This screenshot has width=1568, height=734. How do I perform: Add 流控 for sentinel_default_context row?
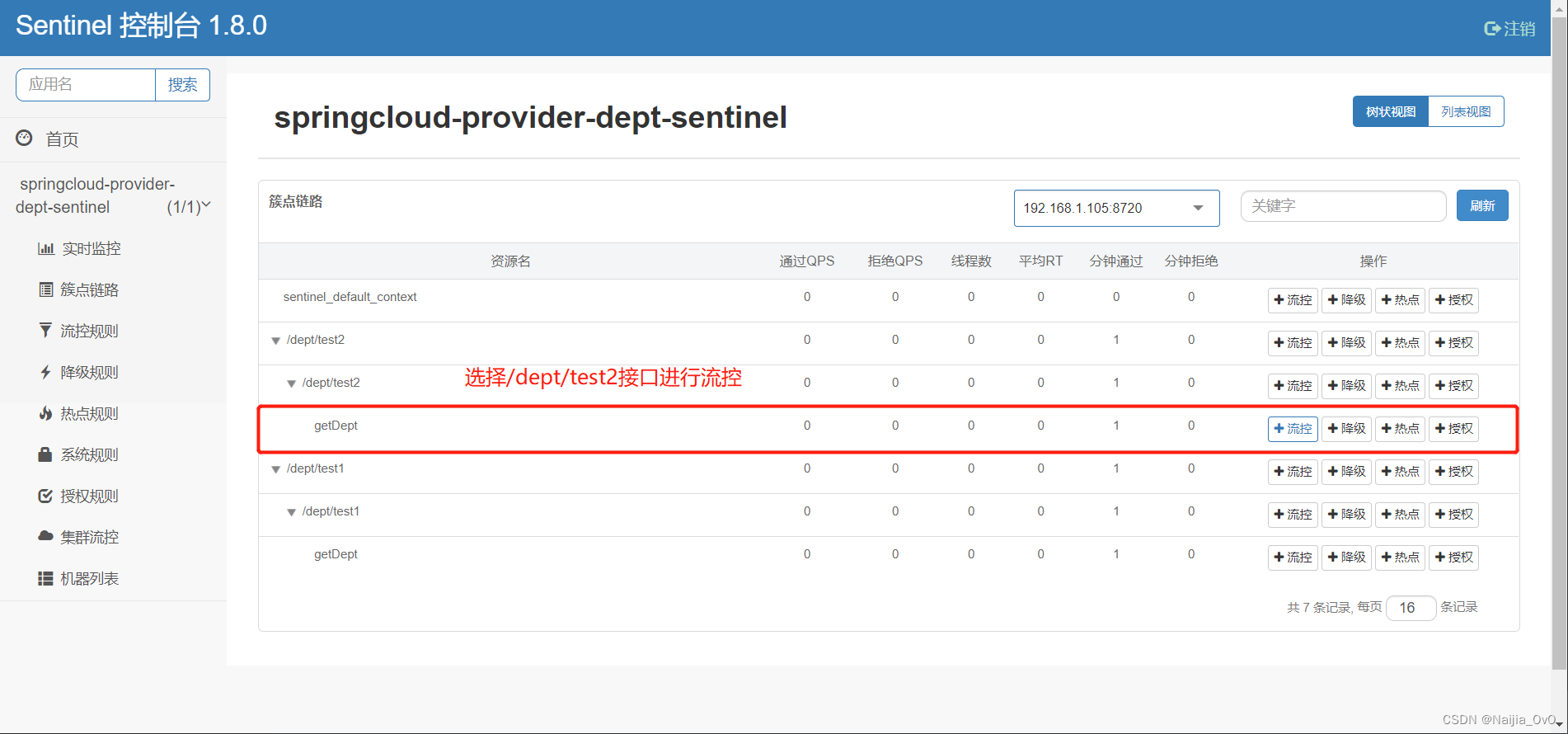[x=1293, y=300]
